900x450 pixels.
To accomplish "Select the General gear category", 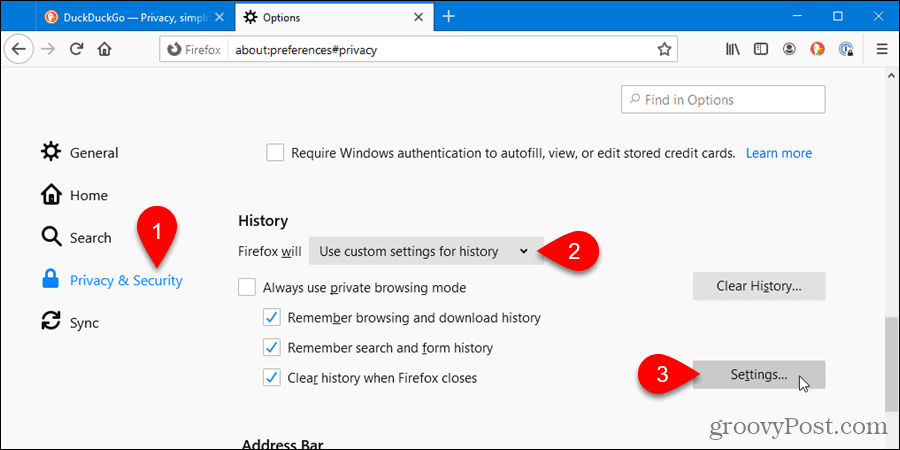I will (79, 153).
